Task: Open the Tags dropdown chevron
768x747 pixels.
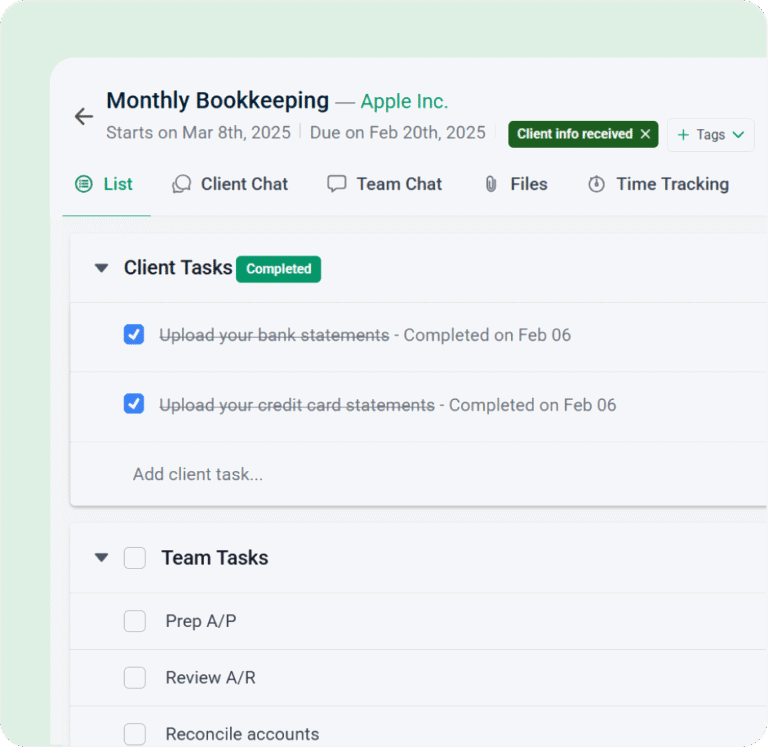Action: [738, 135]
